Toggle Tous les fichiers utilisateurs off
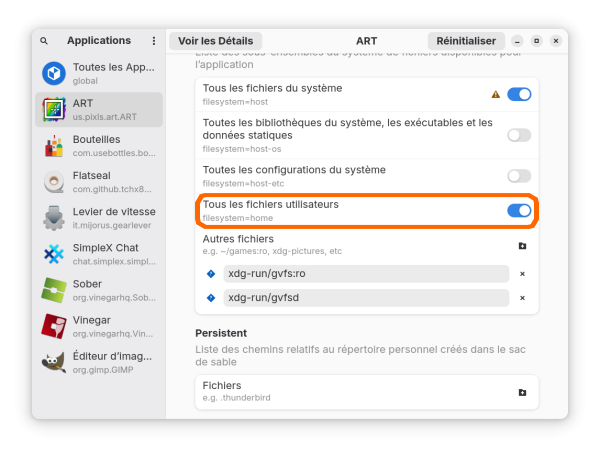 click(519, 211)
